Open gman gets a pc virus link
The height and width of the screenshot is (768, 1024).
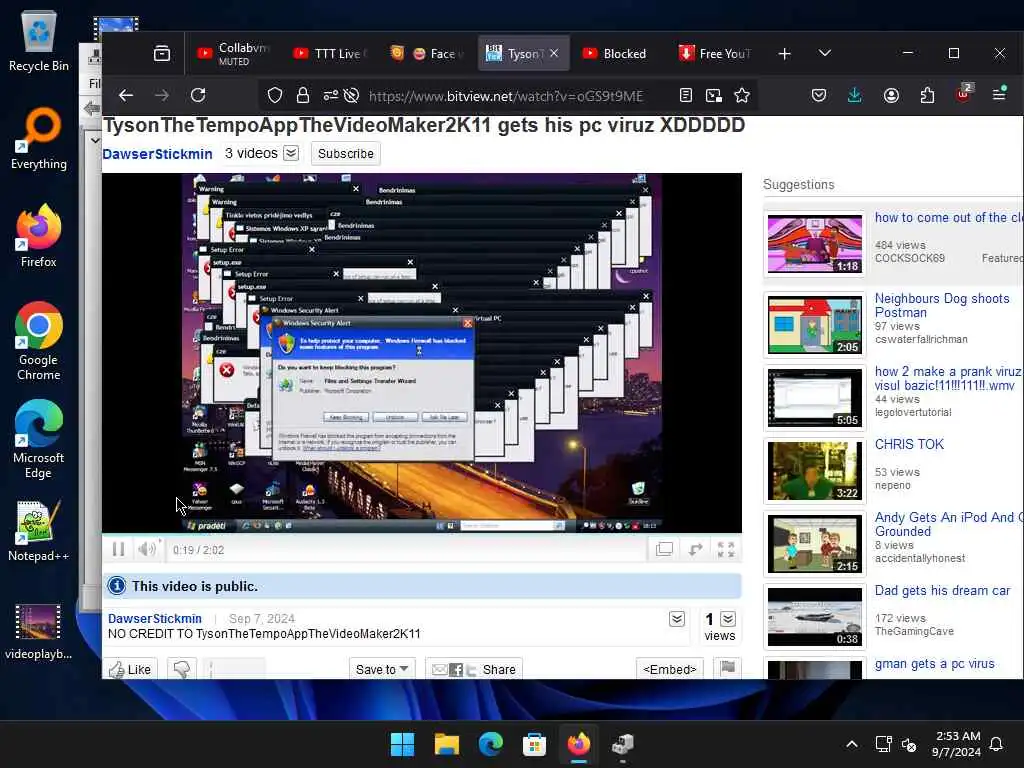[935, 664]
